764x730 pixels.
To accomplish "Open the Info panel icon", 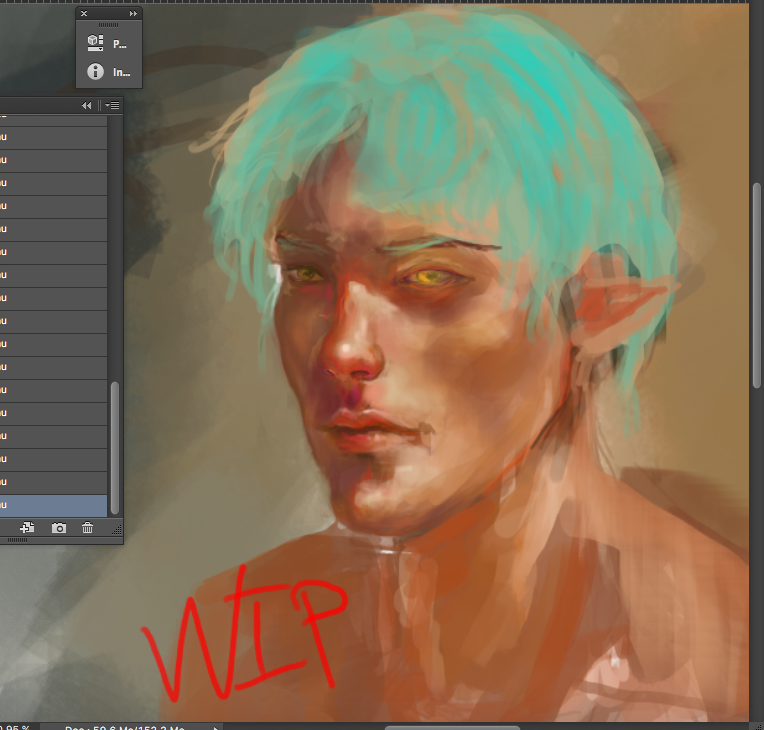I will coord(95,72).
